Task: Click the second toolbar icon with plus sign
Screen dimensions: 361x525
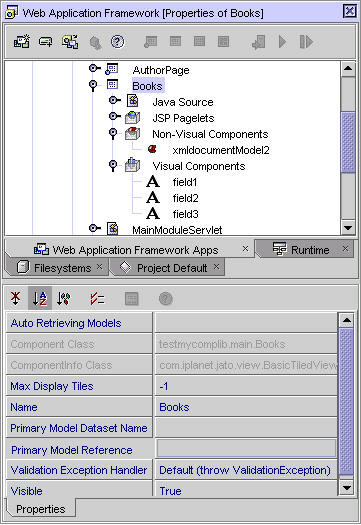Action: pyautogui.click(x=45, y=42)
